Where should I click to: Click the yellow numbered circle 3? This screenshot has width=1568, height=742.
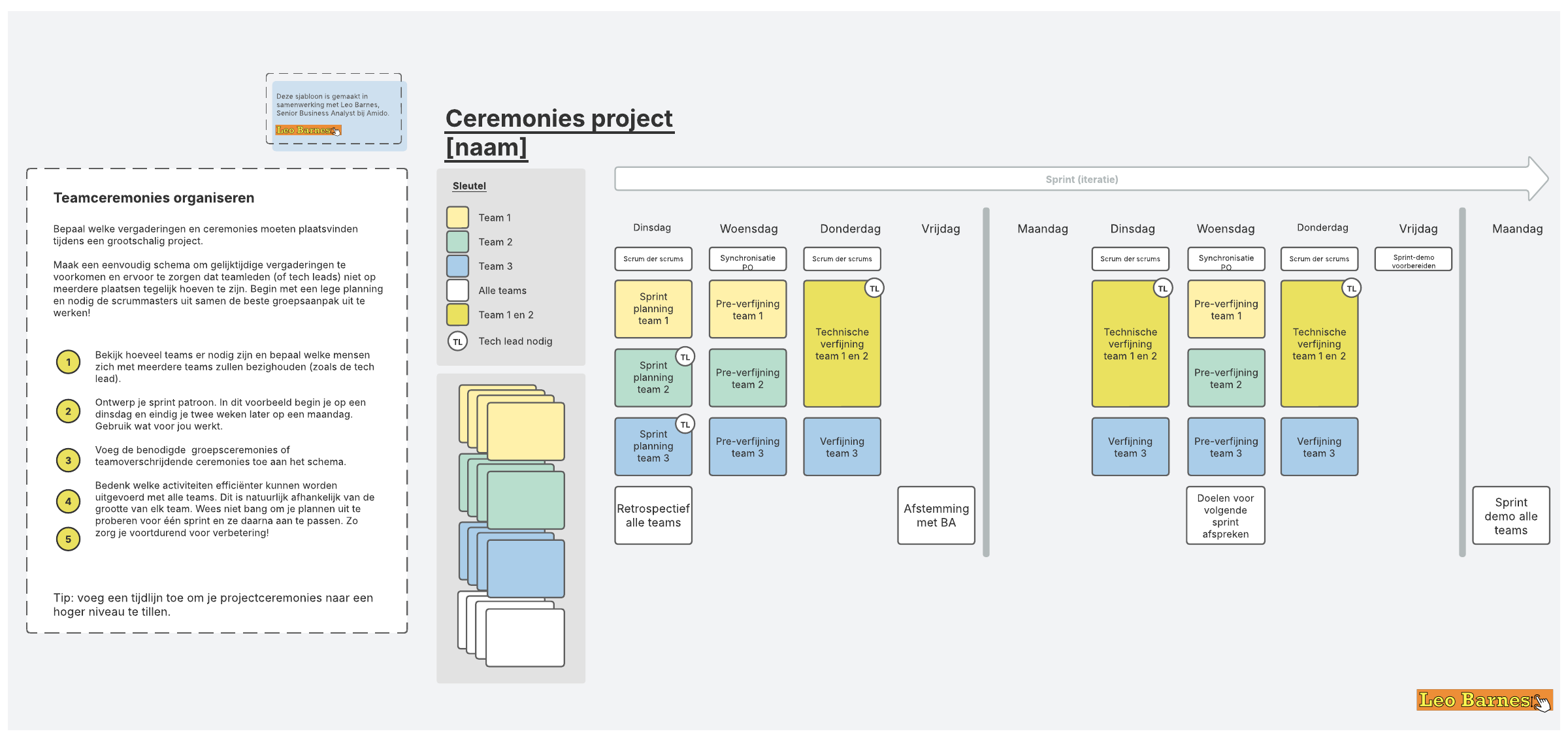tap(68, 460)
